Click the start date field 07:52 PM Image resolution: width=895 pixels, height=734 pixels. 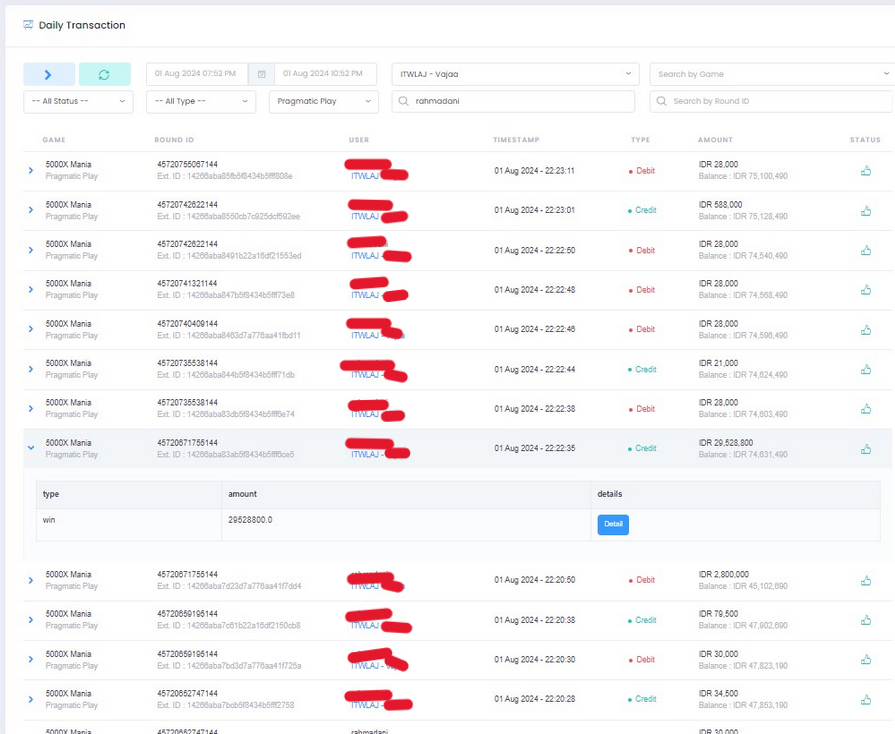coord(196,74)
